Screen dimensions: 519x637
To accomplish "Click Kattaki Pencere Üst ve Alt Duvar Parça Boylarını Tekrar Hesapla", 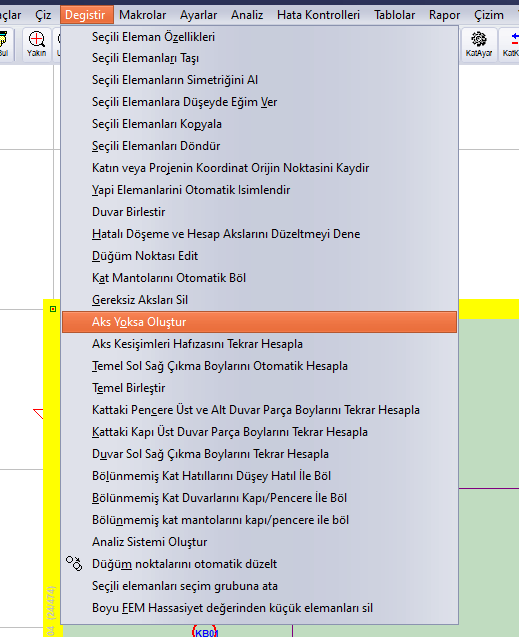I will pyautogui.click(x=260, y=410).
